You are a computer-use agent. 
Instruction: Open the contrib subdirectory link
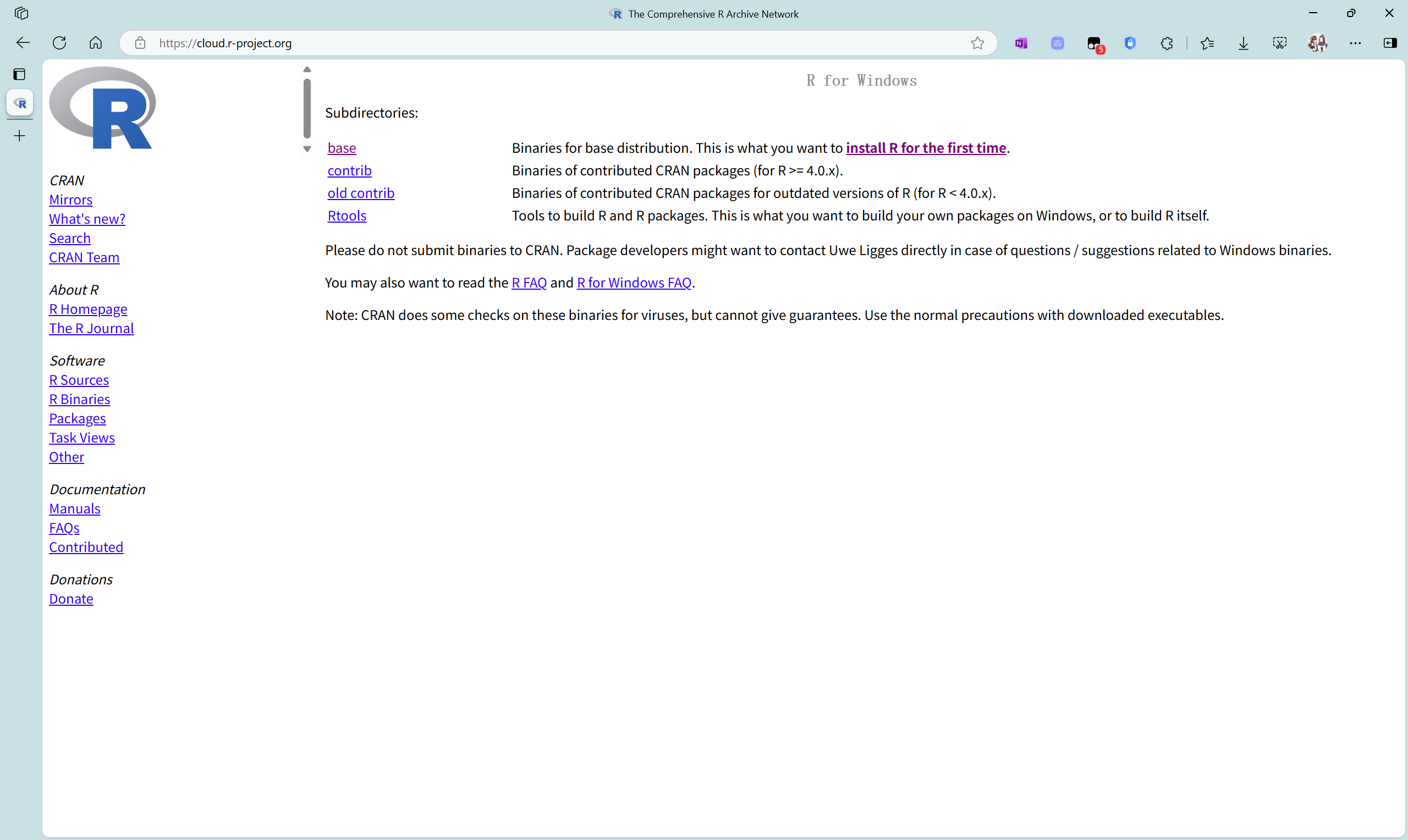349,170
